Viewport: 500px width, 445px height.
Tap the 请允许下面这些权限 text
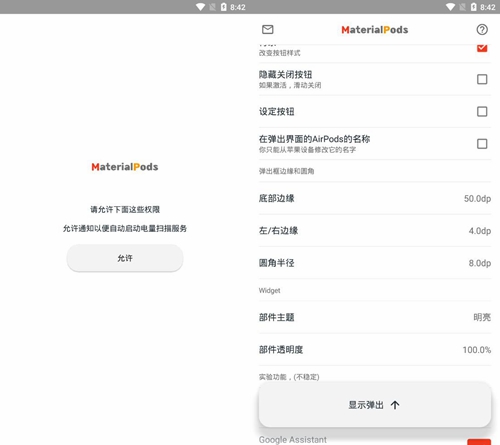(125, 209)
